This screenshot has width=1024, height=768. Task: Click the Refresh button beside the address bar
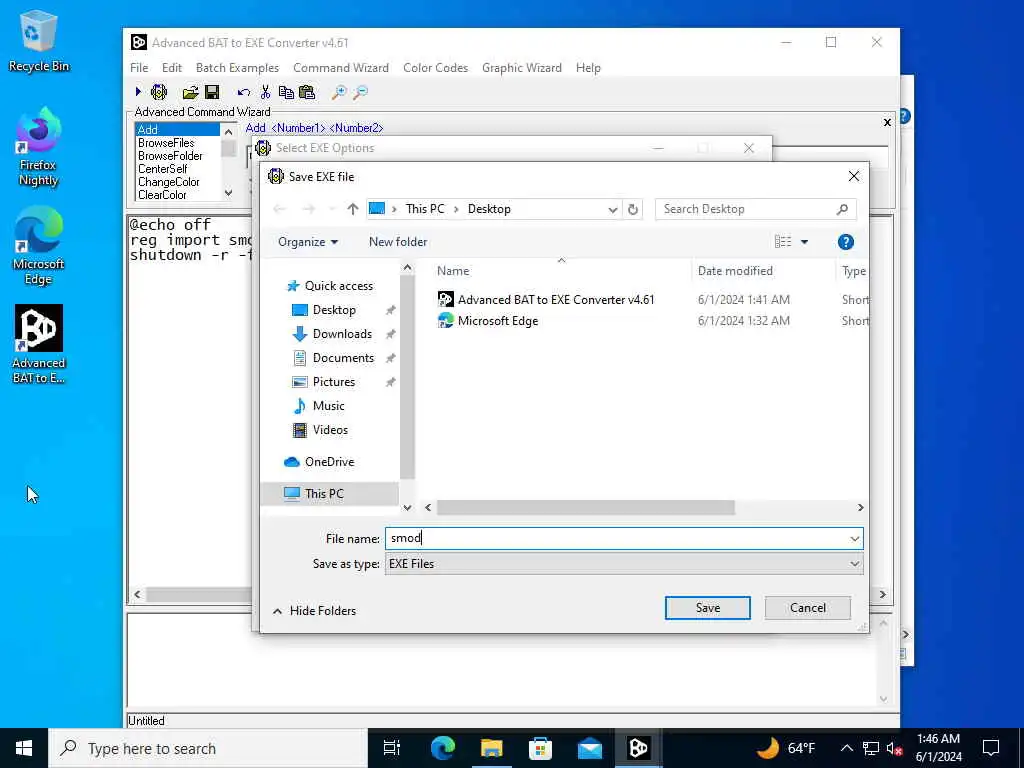[633, 209]
